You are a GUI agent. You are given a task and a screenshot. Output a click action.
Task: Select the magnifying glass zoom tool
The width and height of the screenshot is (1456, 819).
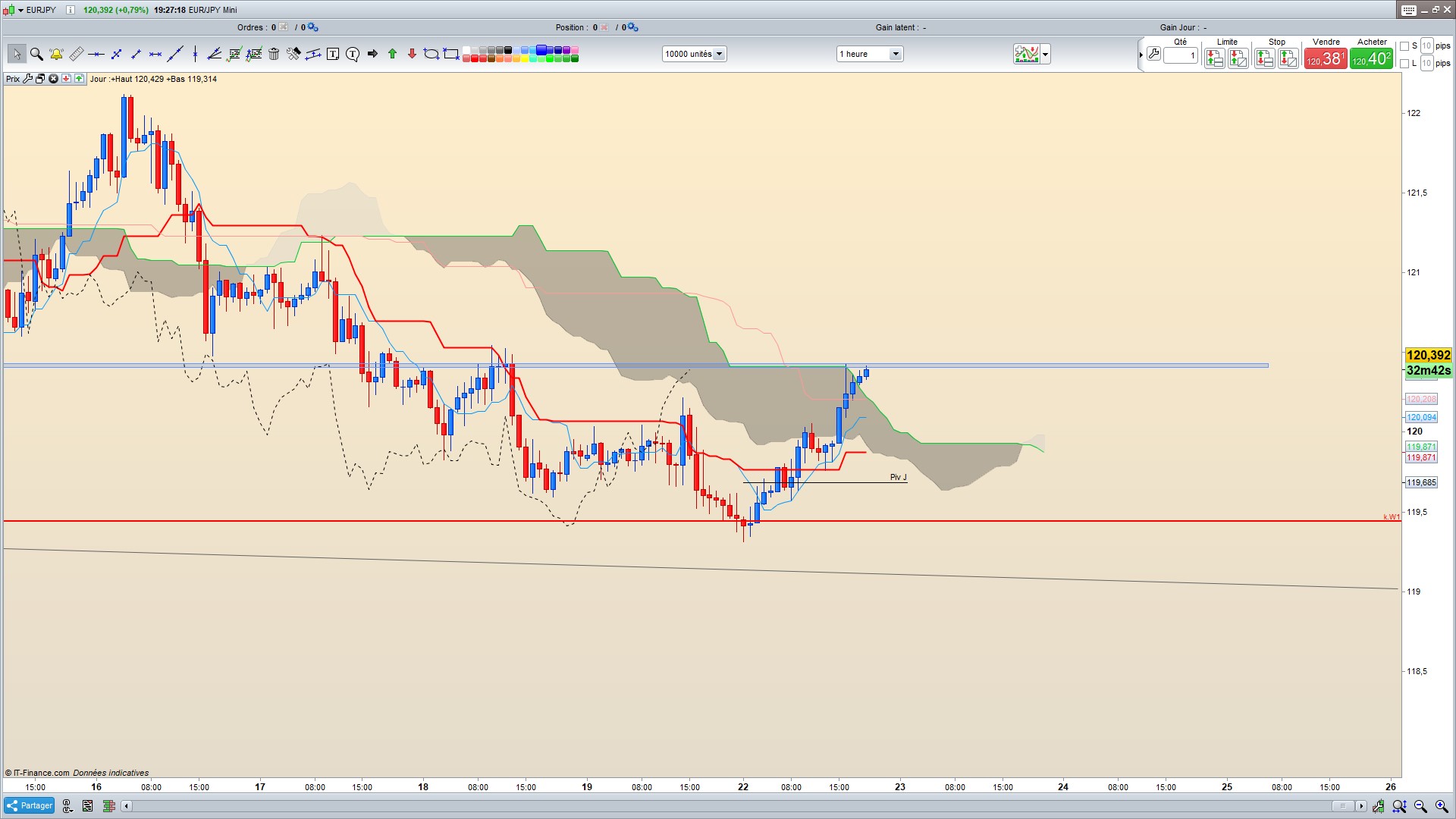coord(36,54)
